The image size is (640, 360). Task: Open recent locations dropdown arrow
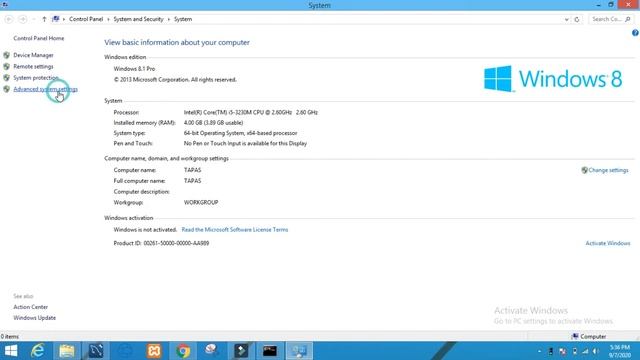(33, 19)
